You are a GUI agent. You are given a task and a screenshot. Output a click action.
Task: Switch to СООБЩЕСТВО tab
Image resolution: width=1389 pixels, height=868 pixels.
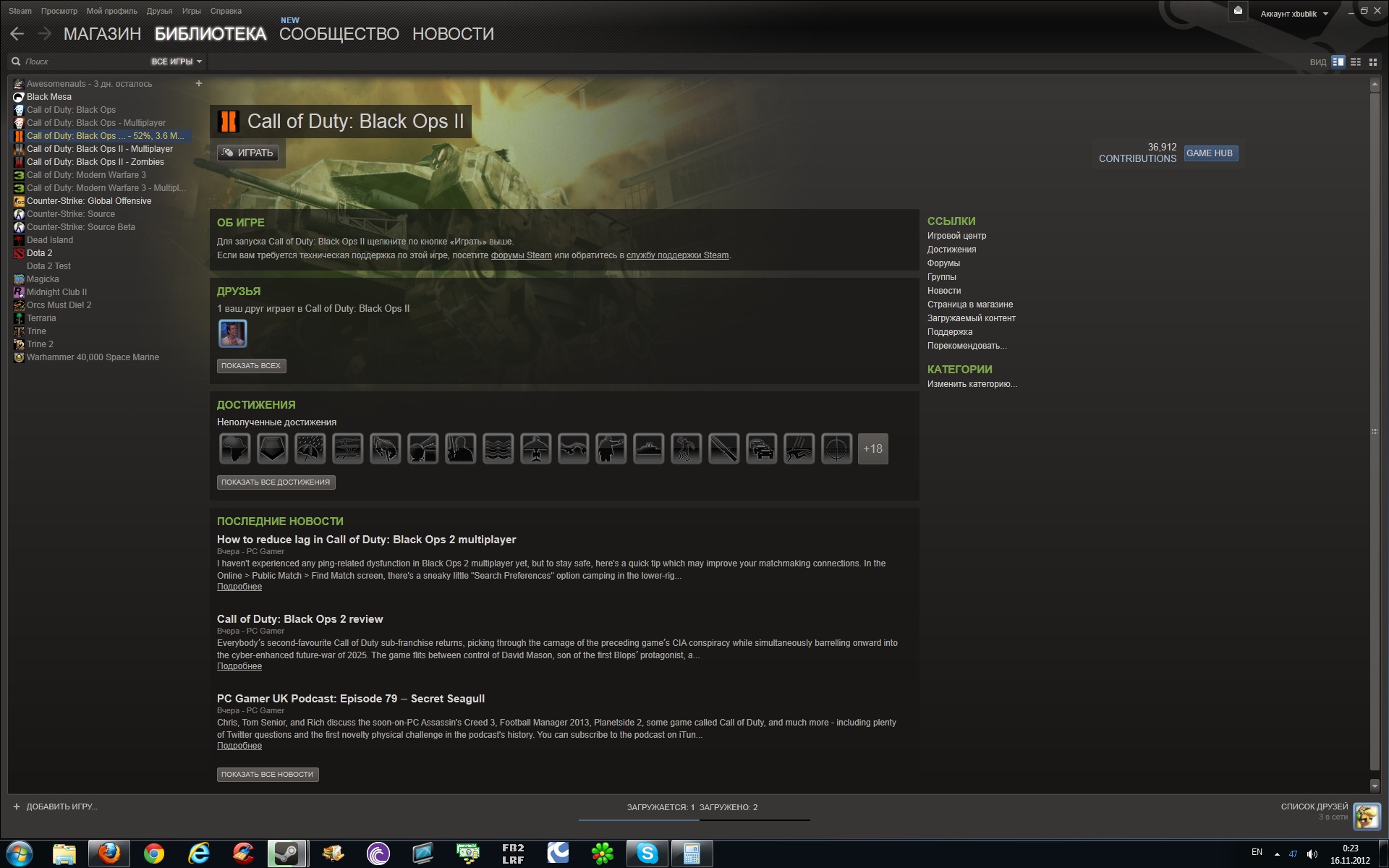pyautogui.click(x=339, y=34)
